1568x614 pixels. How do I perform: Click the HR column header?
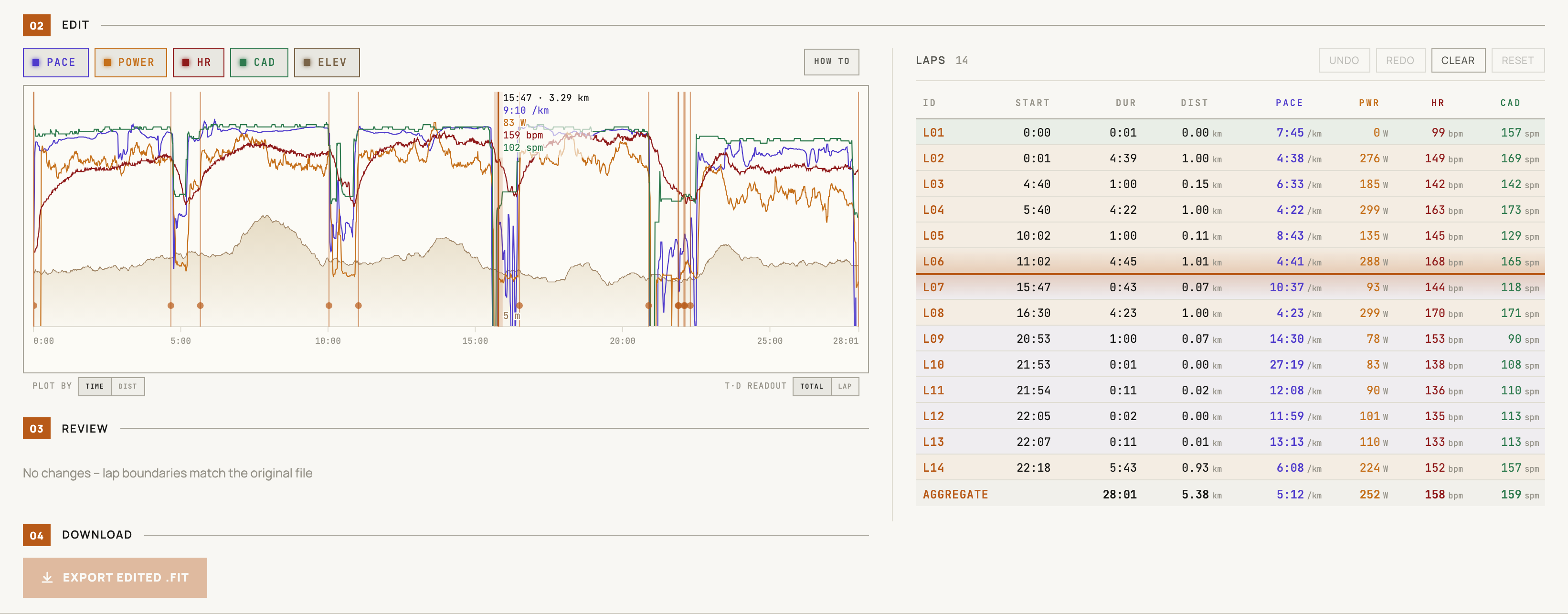1438,103
